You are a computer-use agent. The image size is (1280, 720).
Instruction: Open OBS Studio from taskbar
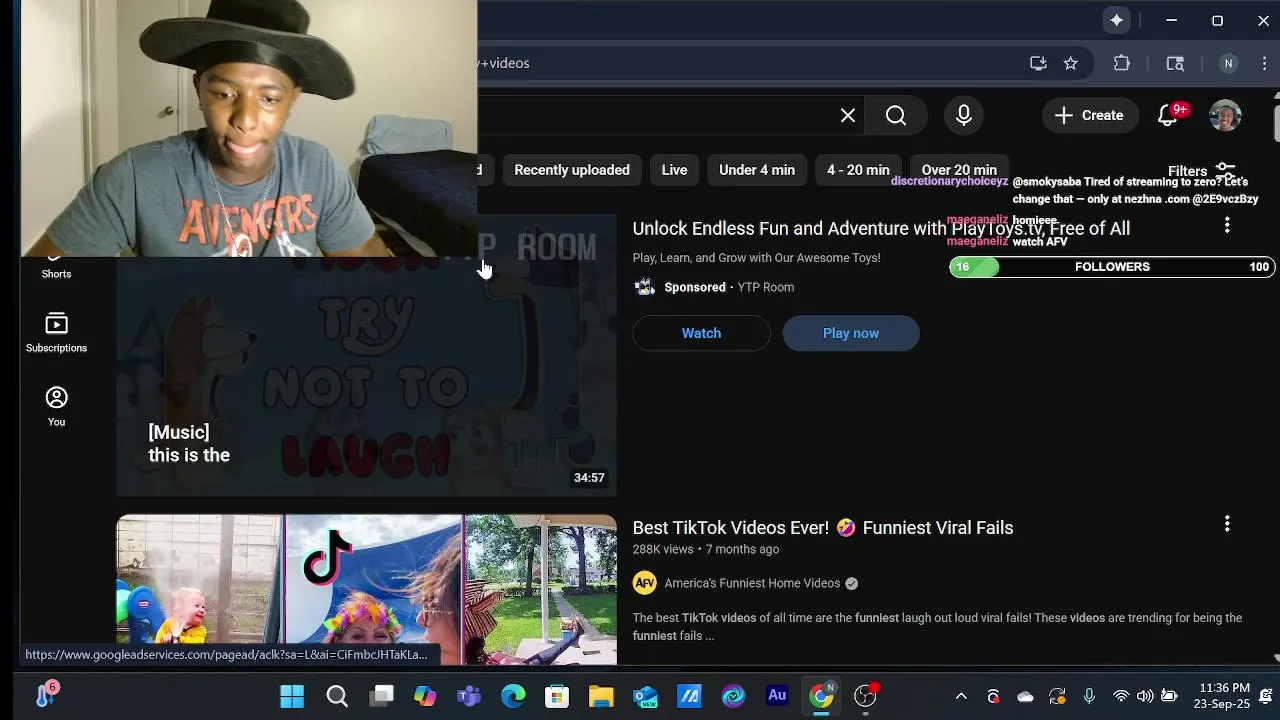point(865,696)
